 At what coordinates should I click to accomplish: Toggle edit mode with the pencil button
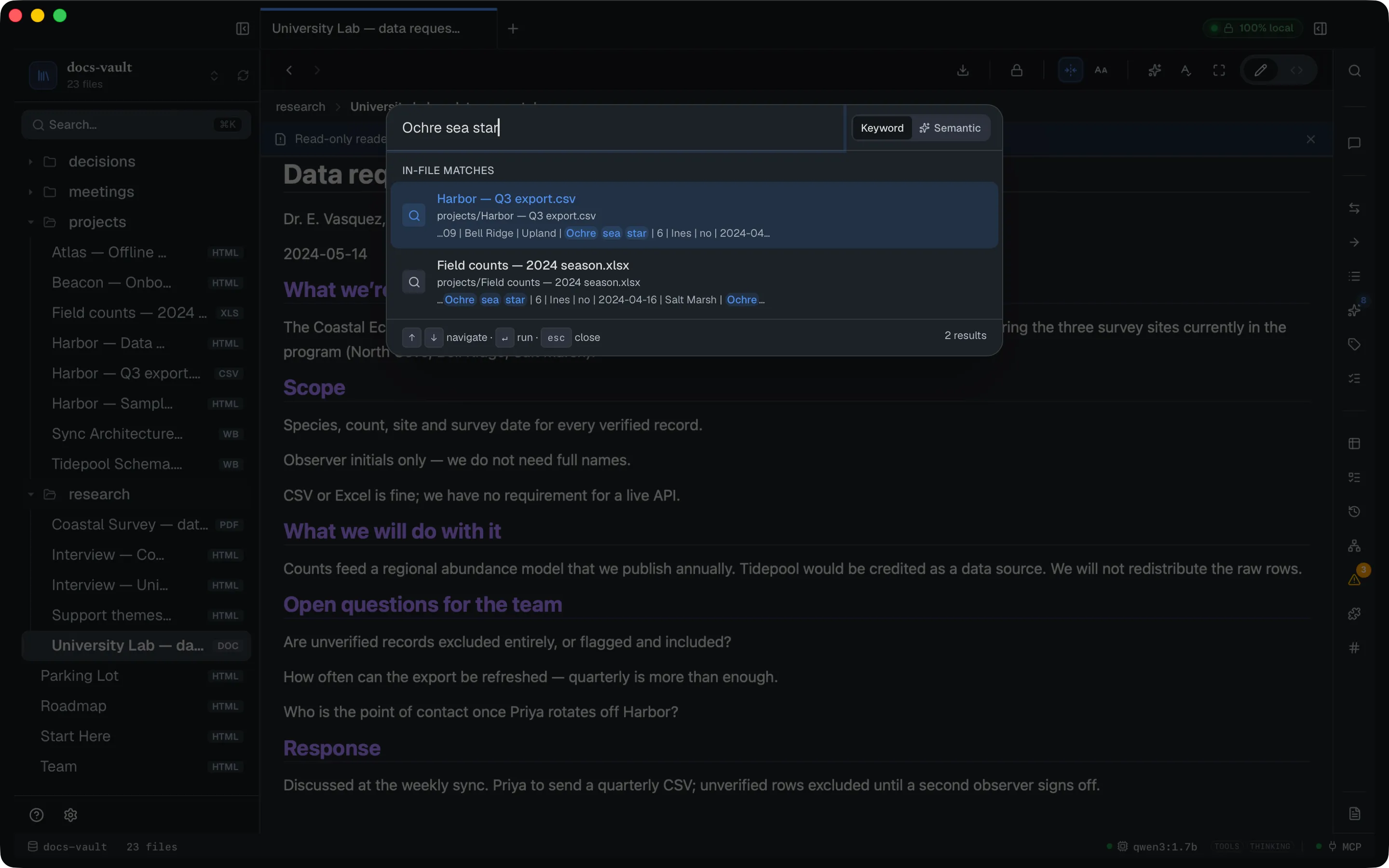tap(1260, 70)
